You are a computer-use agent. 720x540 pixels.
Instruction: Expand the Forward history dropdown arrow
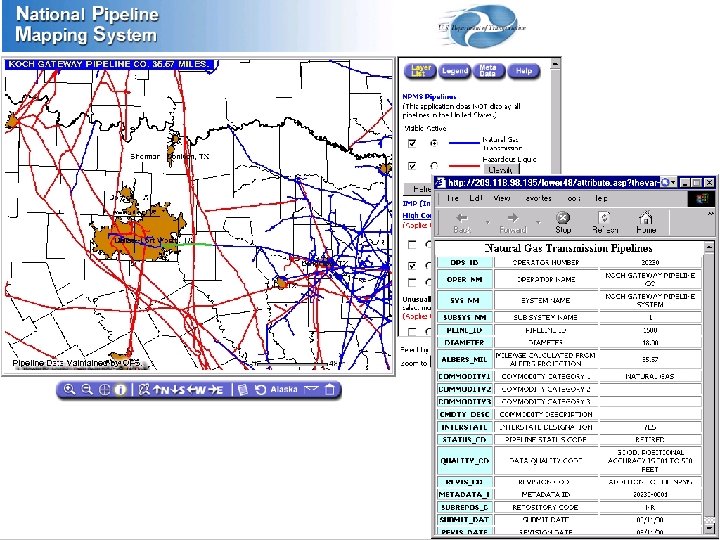(x=539, y=223)
